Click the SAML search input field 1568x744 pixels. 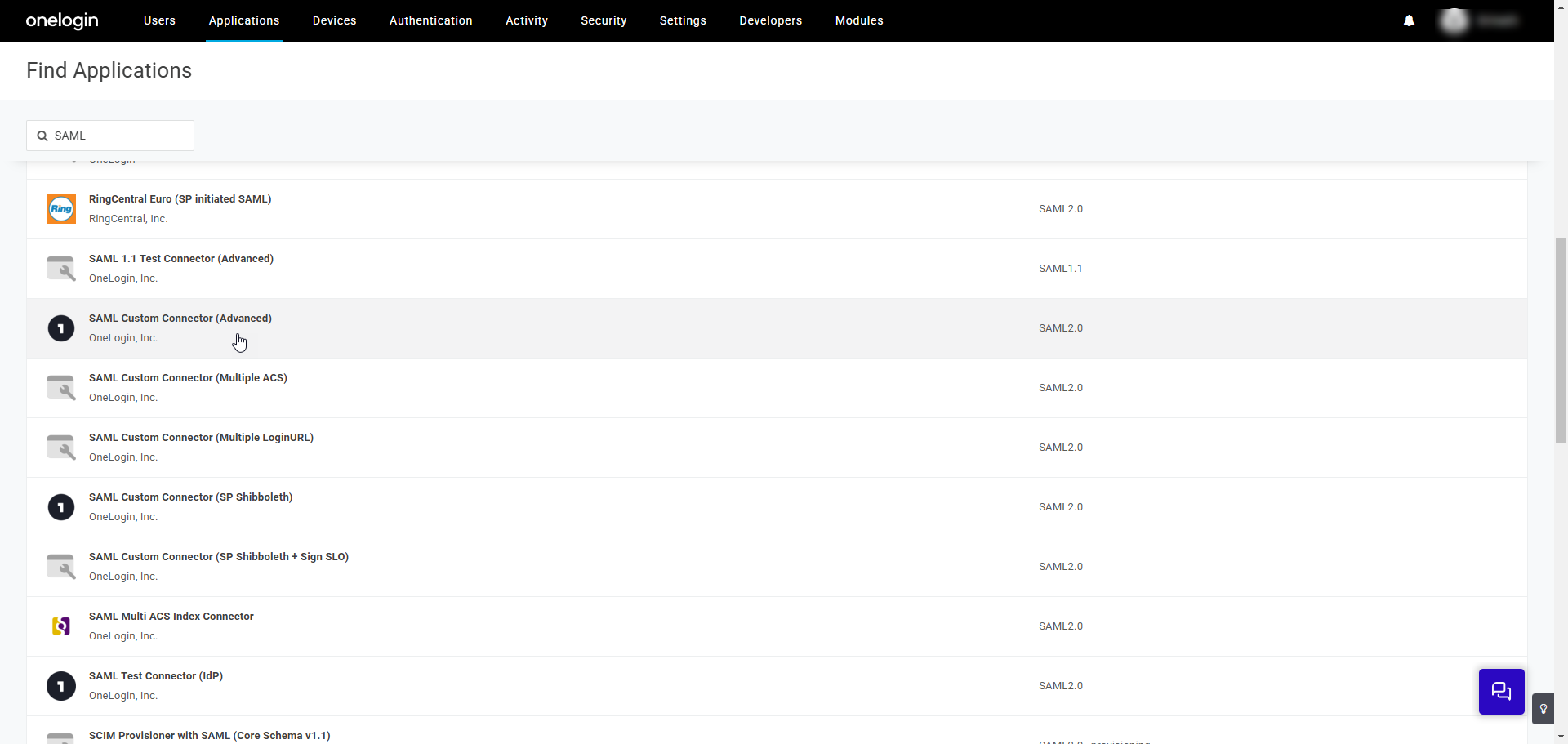pos(110,136)
